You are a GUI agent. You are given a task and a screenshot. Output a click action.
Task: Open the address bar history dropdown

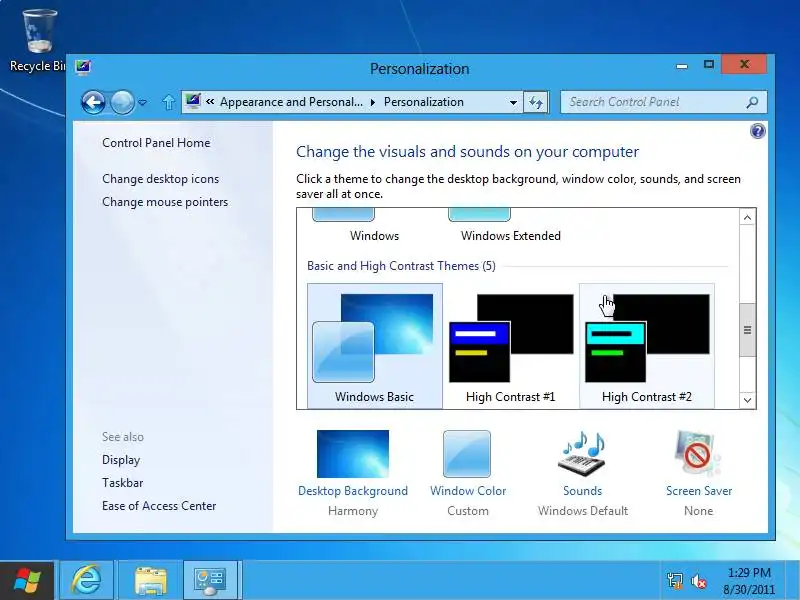coord(513,102)
